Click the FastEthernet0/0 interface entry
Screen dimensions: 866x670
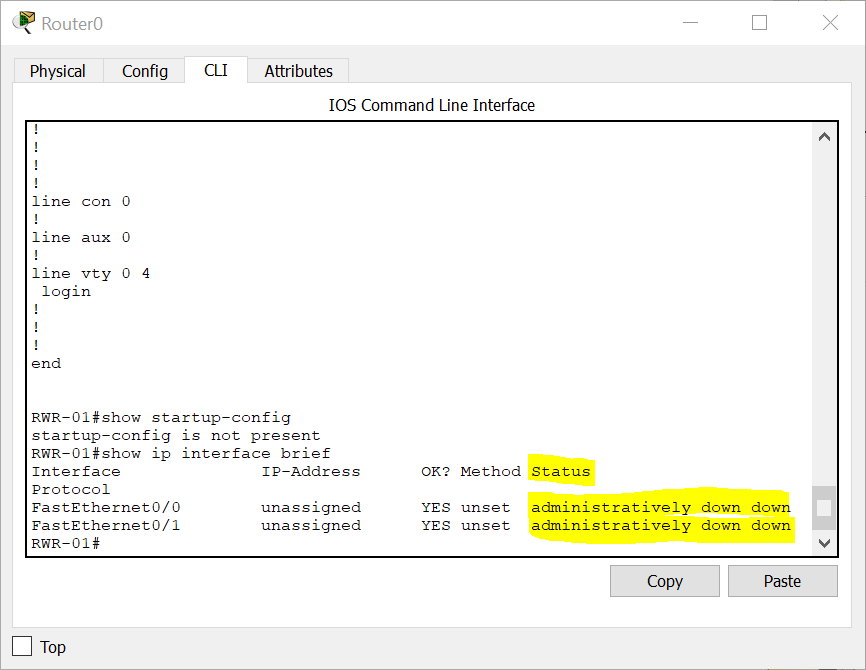[106, 507]
